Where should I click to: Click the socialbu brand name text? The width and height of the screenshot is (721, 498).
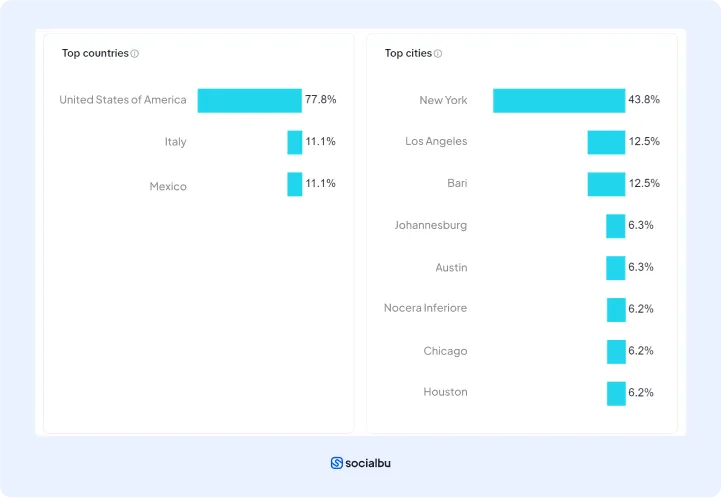point(368,463)
